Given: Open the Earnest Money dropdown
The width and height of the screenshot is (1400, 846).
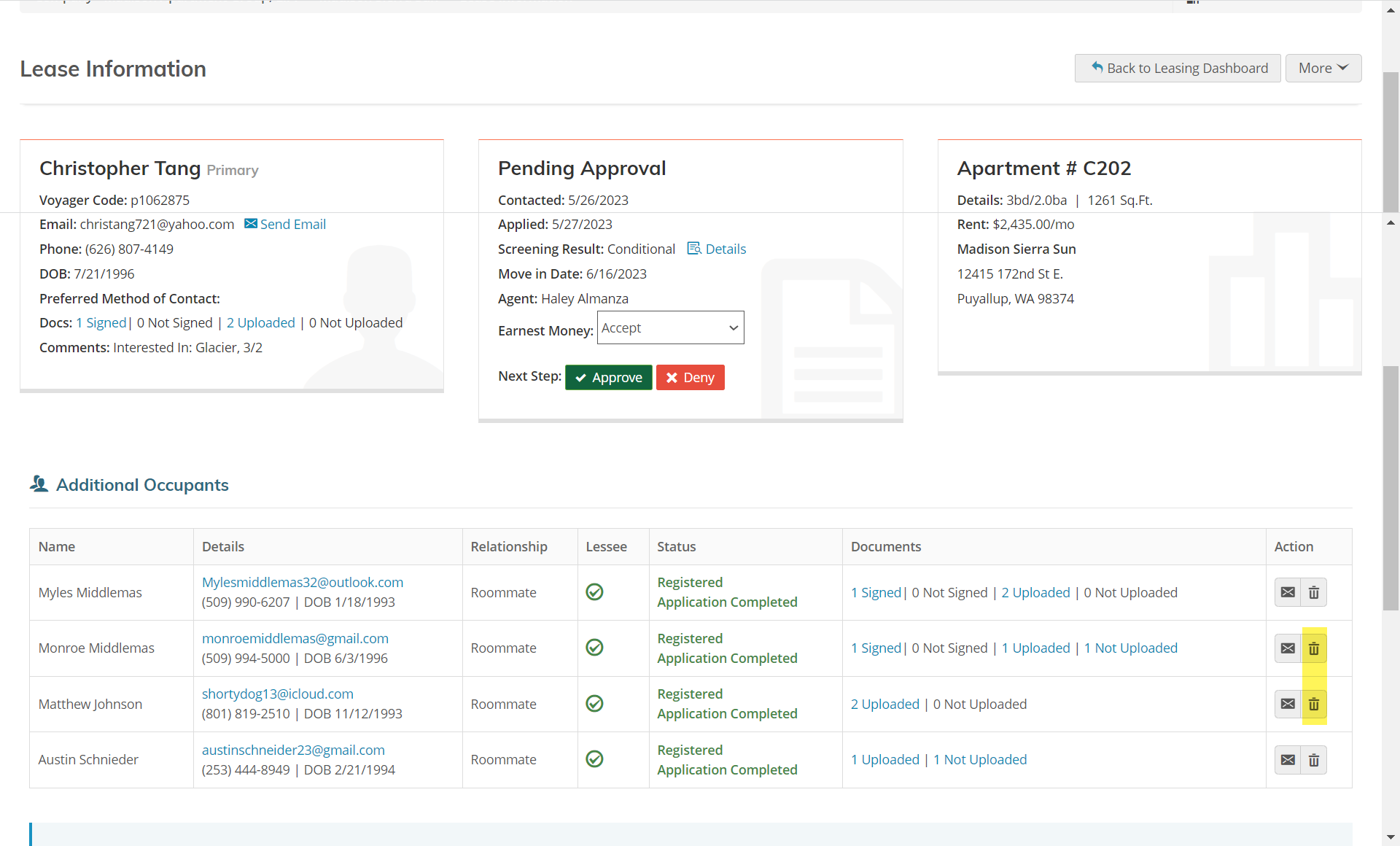Looking at the screenshot, I should click(670, 328).
